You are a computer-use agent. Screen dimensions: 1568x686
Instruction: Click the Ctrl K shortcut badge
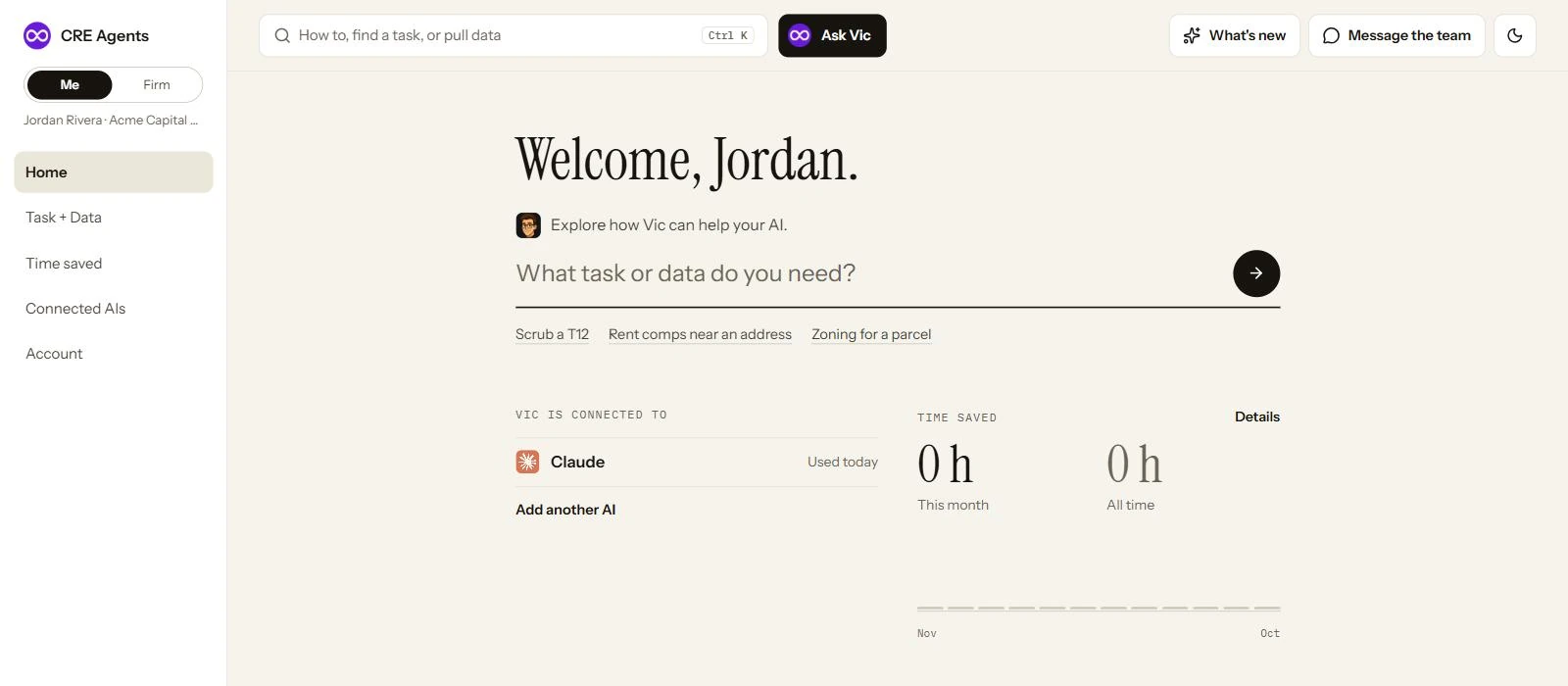point(727,35)
